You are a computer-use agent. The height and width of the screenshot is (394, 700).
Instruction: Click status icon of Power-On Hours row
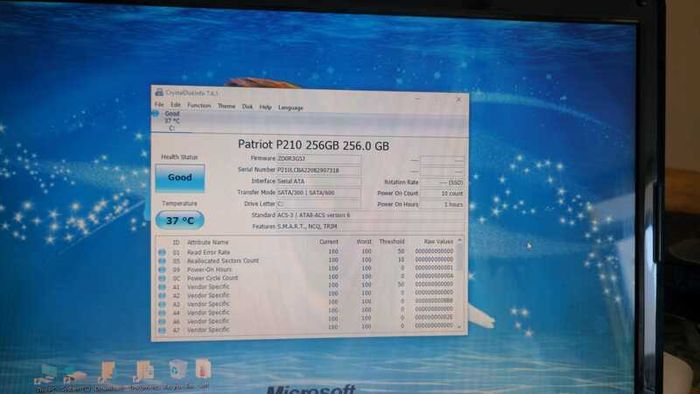point(162,270)
